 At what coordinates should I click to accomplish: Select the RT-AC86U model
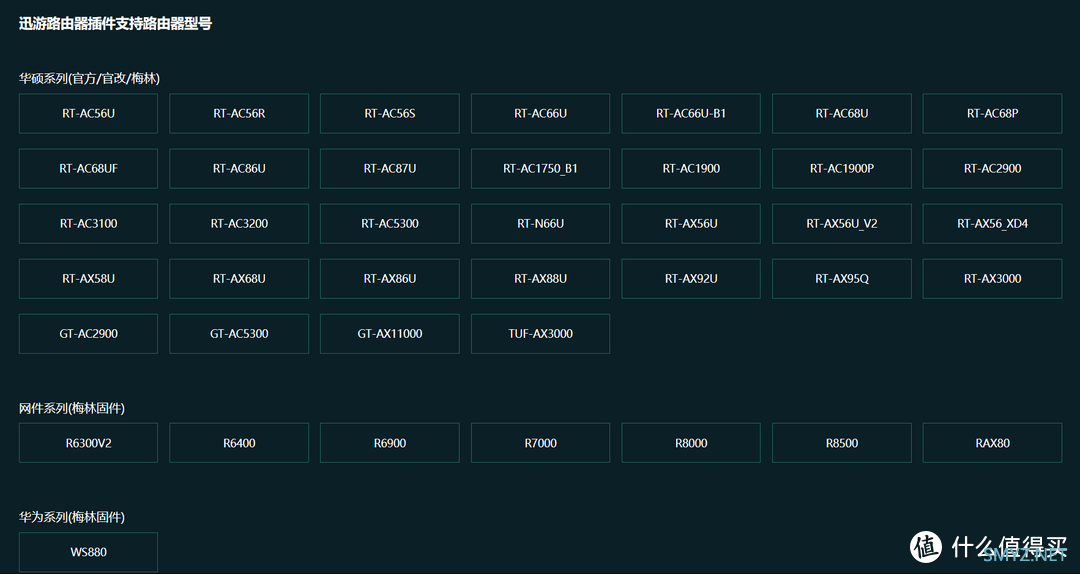tap(239, 169)
